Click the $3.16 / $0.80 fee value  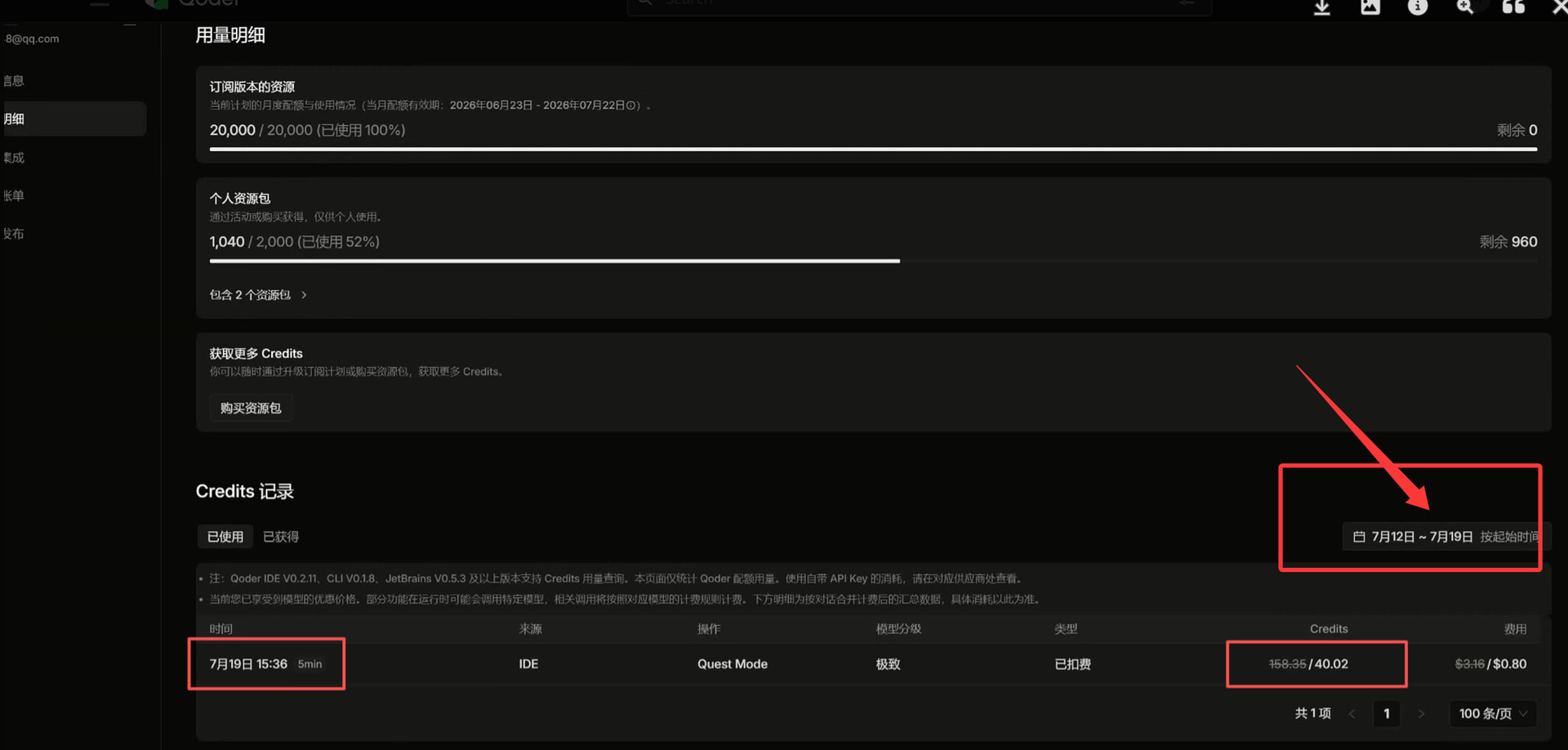click(1490, 664)
